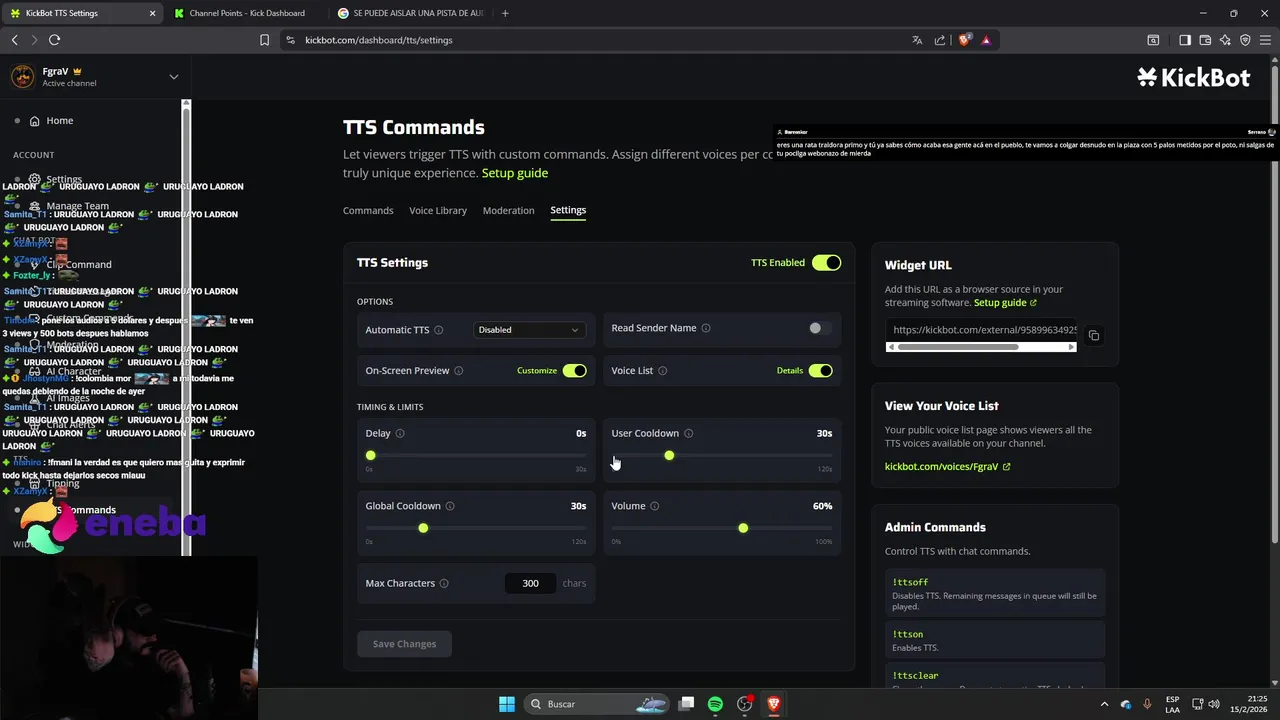
Task: Click the Global Cooldown slider handle
Action: (423, 528)
